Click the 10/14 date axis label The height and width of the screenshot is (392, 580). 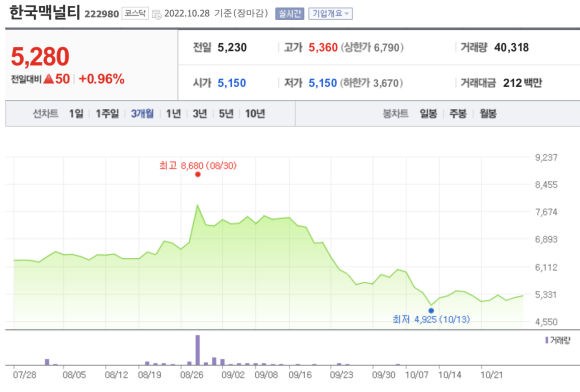[449, 375]
